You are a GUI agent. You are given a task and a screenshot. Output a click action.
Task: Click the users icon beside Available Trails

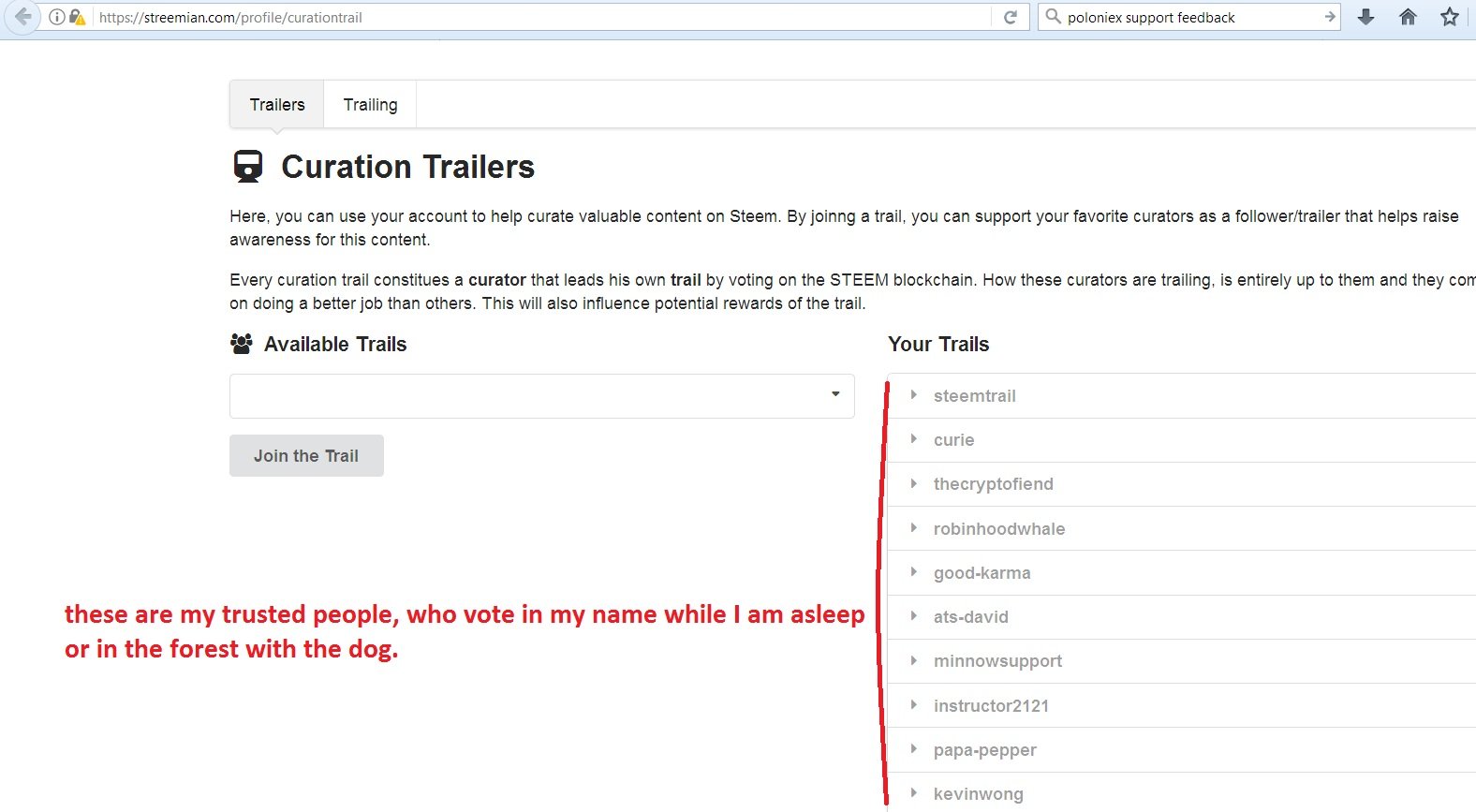(x=241, y=344)
